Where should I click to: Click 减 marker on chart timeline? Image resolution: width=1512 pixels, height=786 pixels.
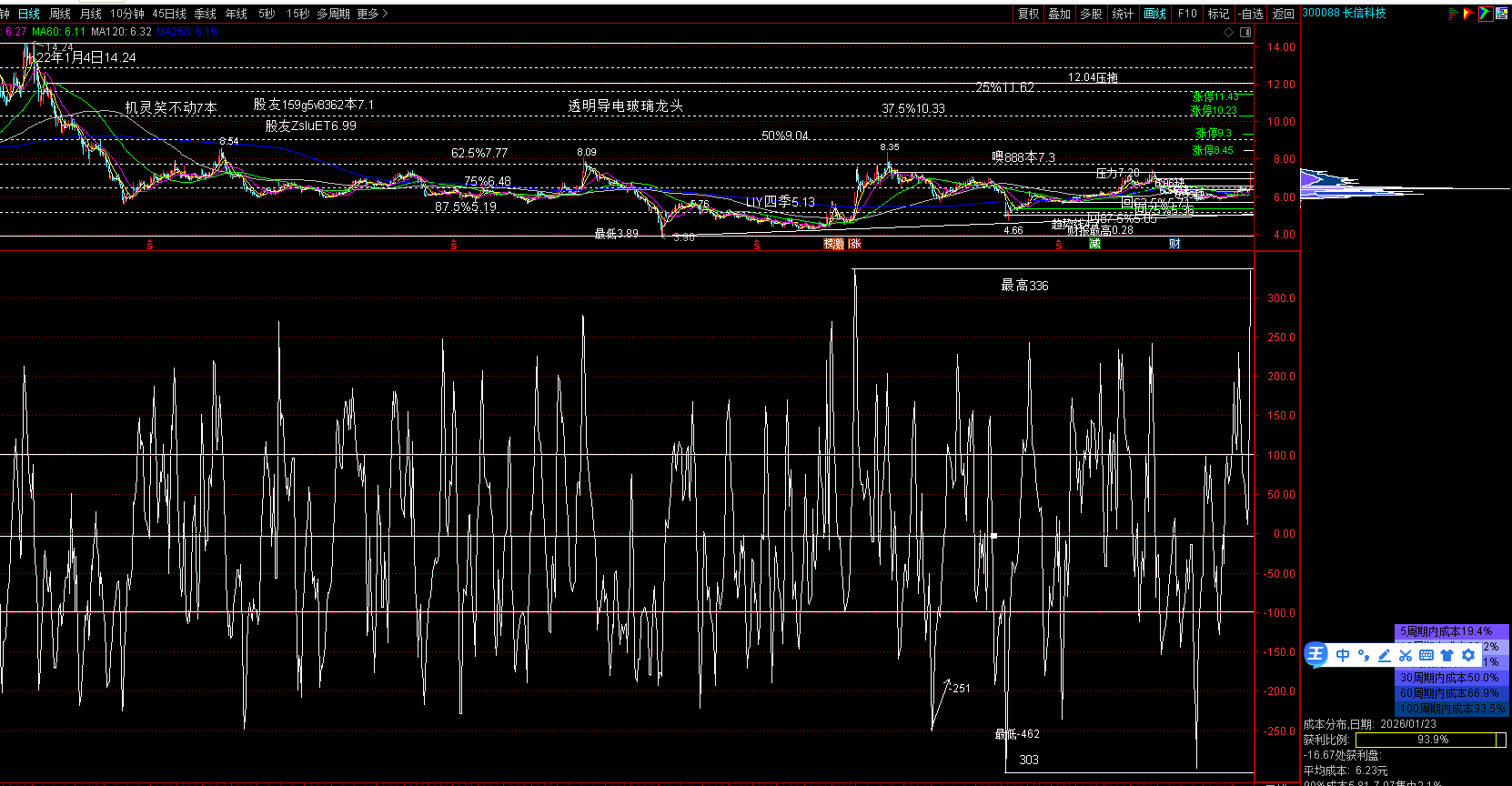pyautogui.click(x=1094, y=244)
